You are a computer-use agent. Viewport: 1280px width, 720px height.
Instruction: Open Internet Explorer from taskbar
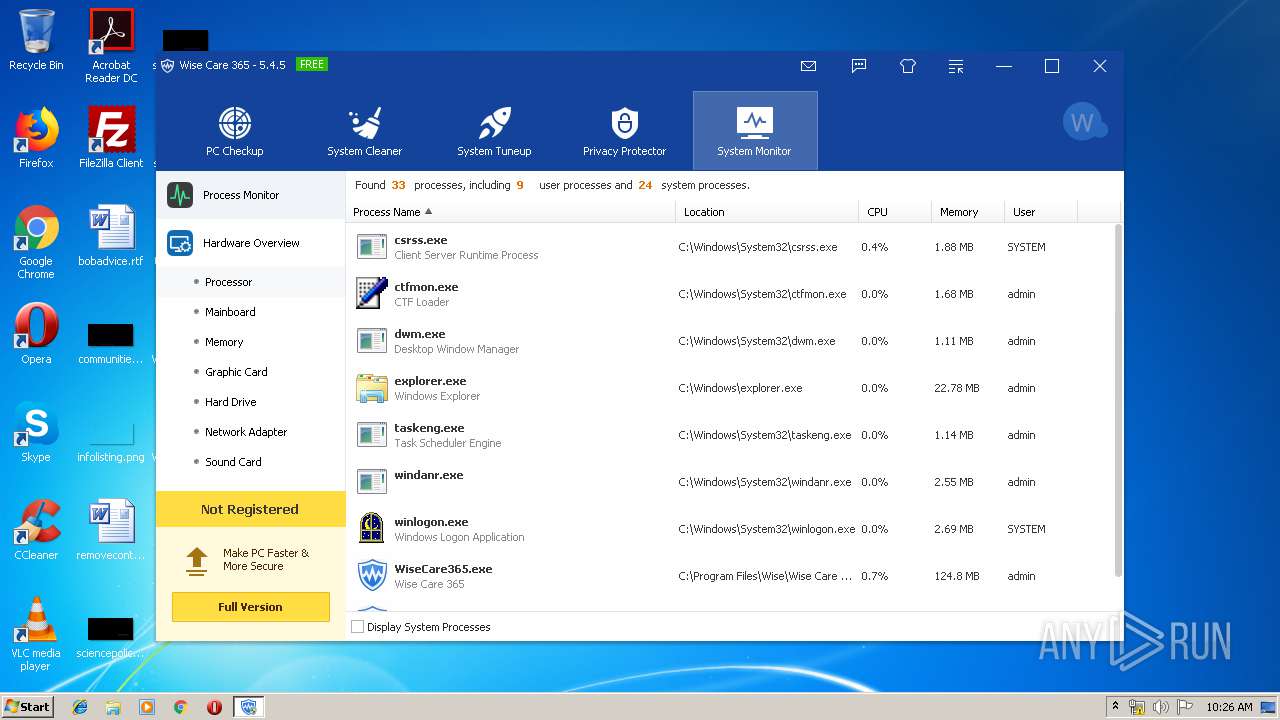pyautogui.click(x=80, y=707)
